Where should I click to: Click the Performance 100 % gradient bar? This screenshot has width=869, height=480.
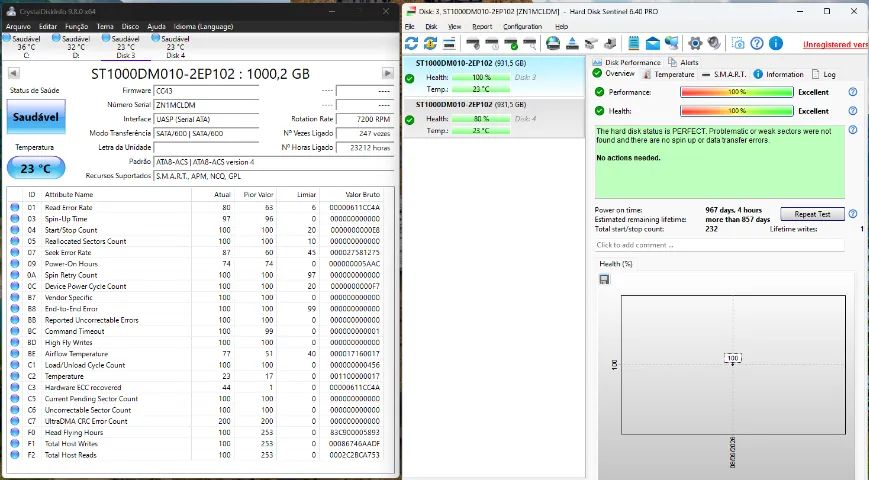pos(737,92)
